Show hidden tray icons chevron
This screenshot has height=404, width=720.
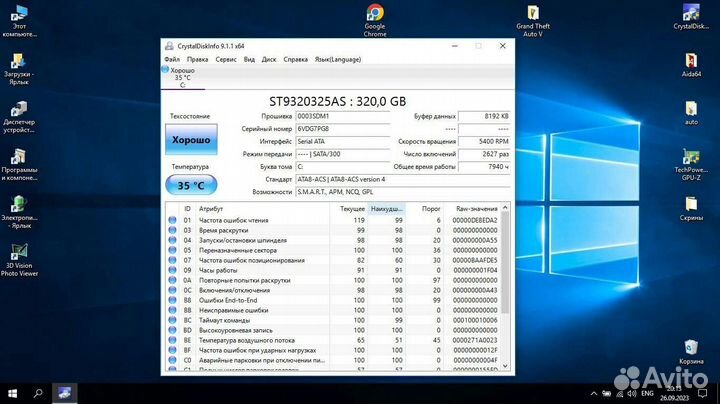click(594, 393)
